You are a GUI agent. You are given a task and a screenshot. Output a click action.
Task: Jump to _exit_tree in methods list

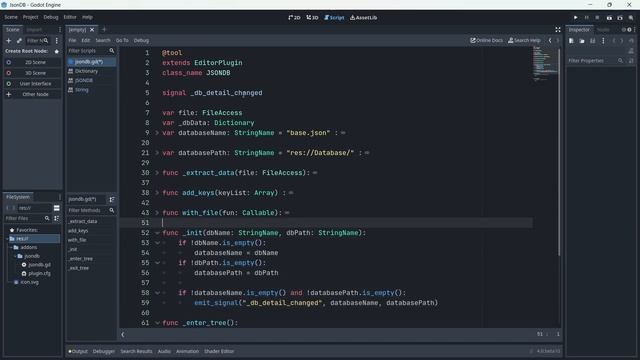79,268
